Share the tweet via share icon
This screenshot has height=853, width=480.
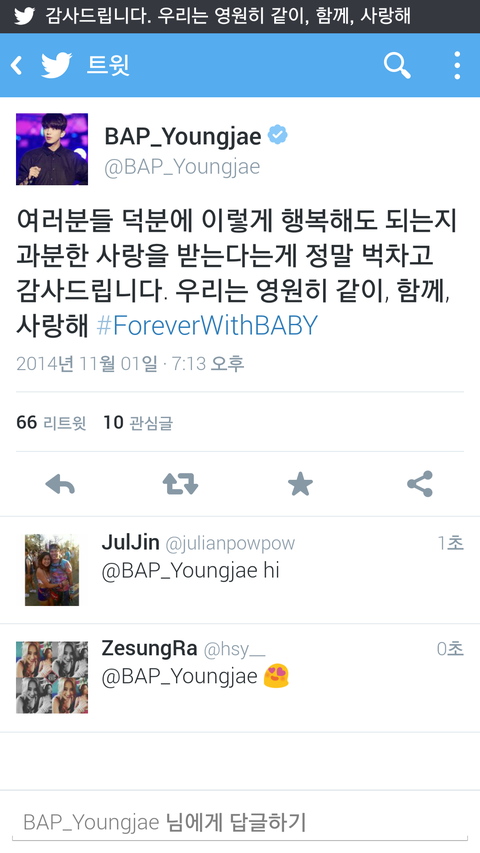point(420,484)
